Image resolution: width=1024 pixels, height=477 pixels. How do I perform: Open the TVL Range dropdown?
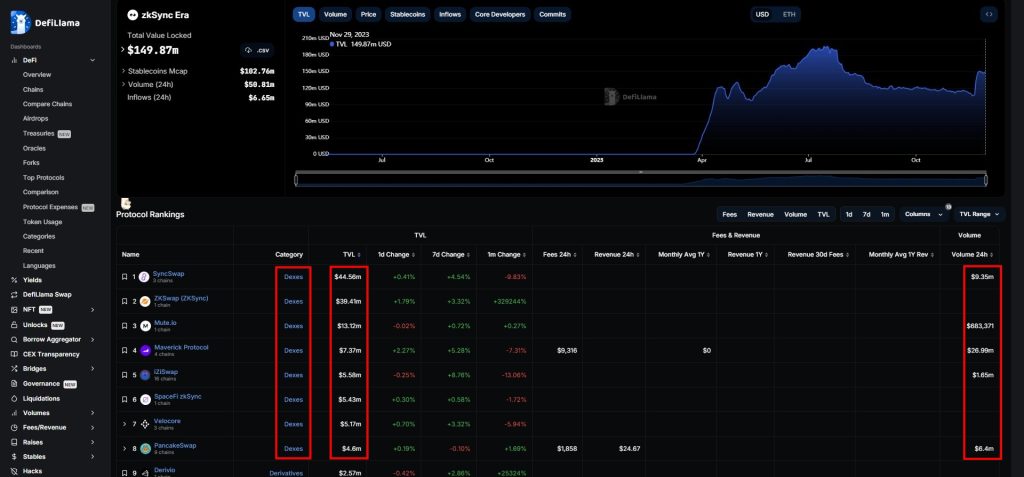point(978,214)
